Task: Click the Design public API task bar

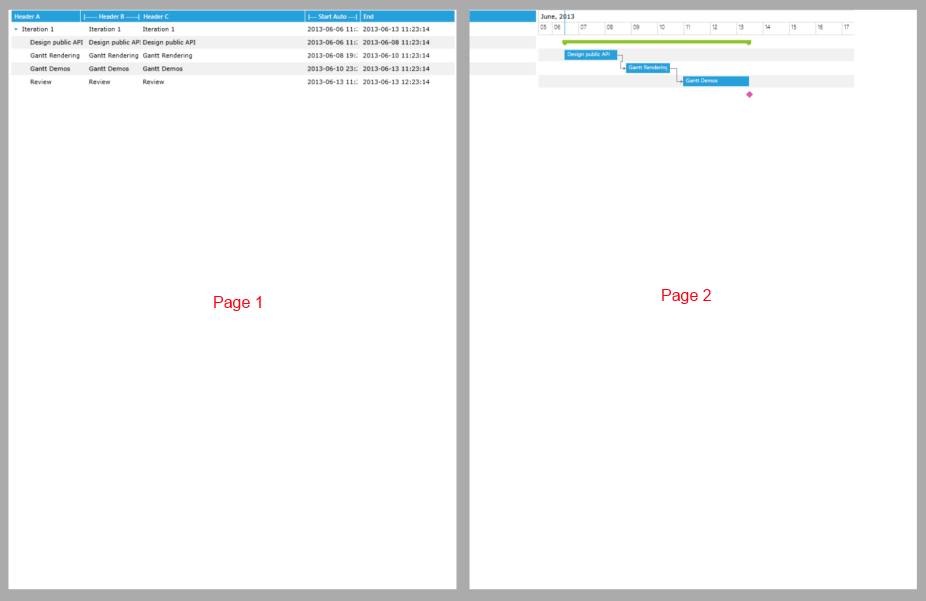Action: (590, 55)
